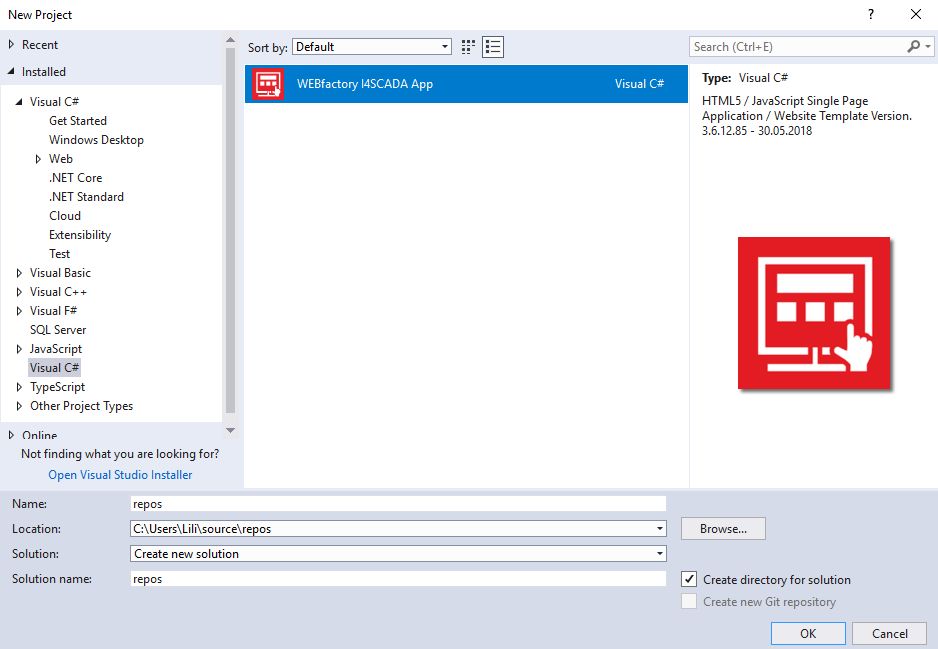Open the Sort by Default dropdown
Screen dimensions: 938x649
[x=371, y=47]
